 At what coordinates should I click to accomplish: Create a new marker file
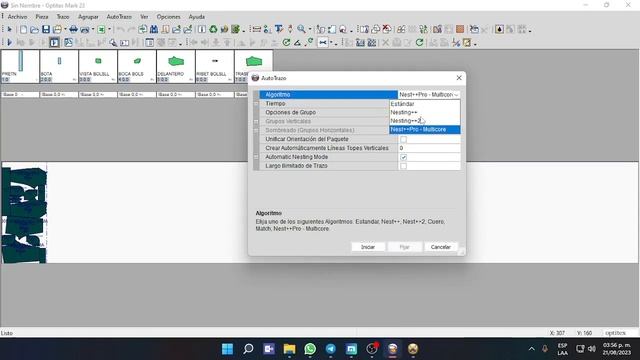(23, 29)
